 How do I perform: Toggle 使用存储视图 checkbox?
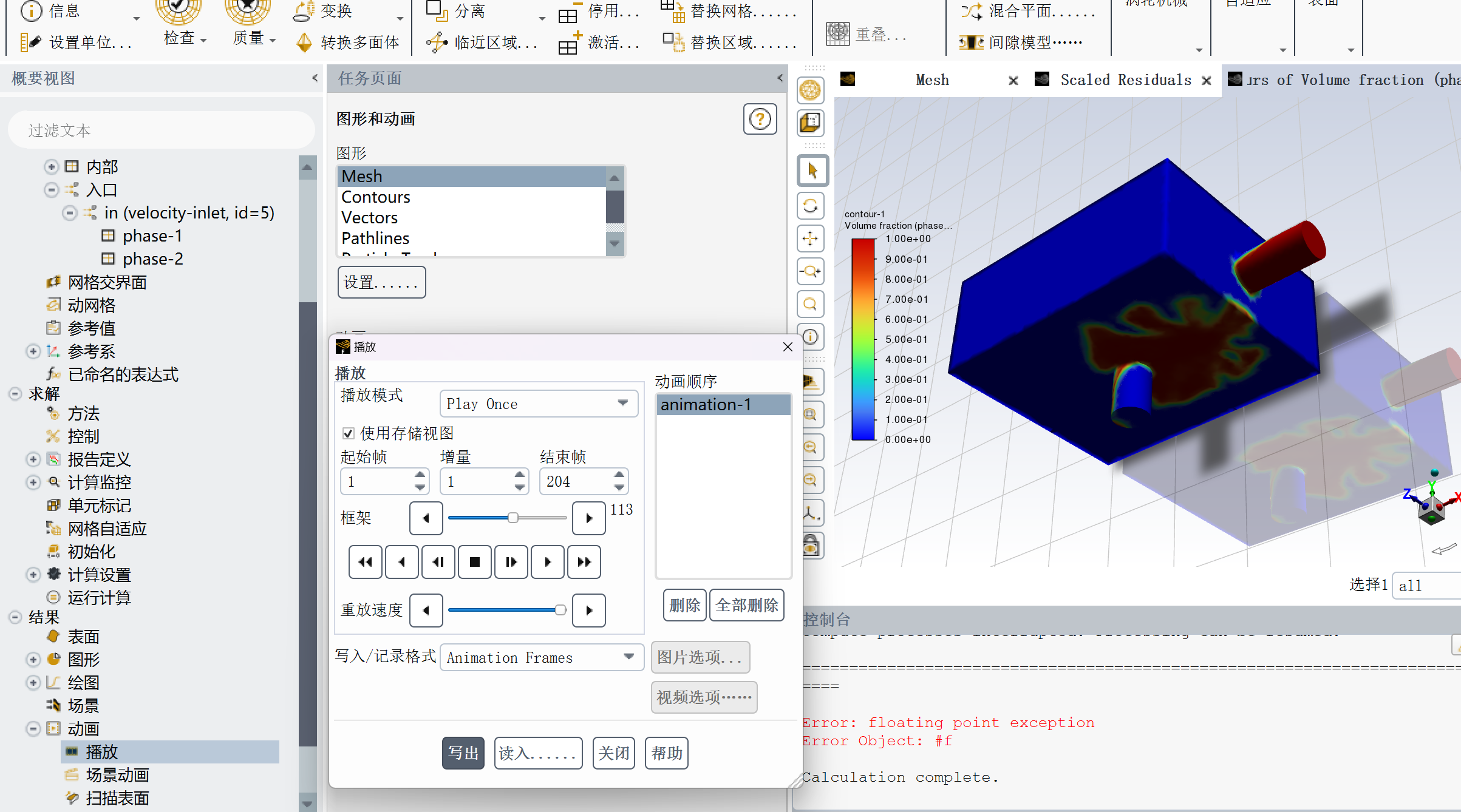(348, 434)
